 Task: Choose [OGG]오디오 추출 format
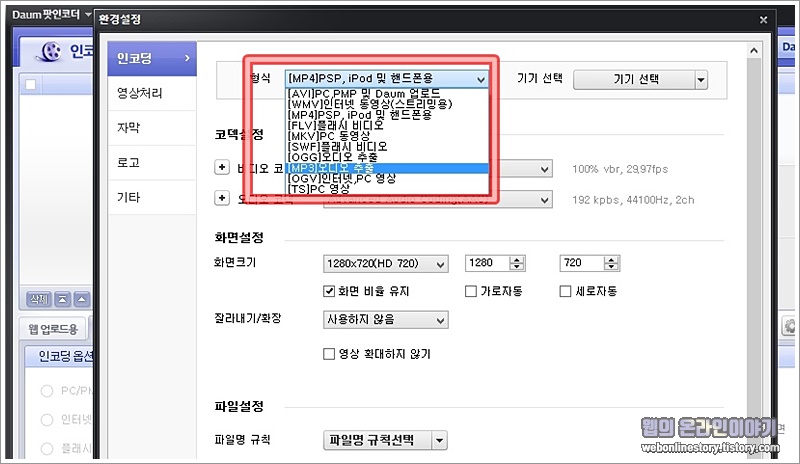point(386,157)
